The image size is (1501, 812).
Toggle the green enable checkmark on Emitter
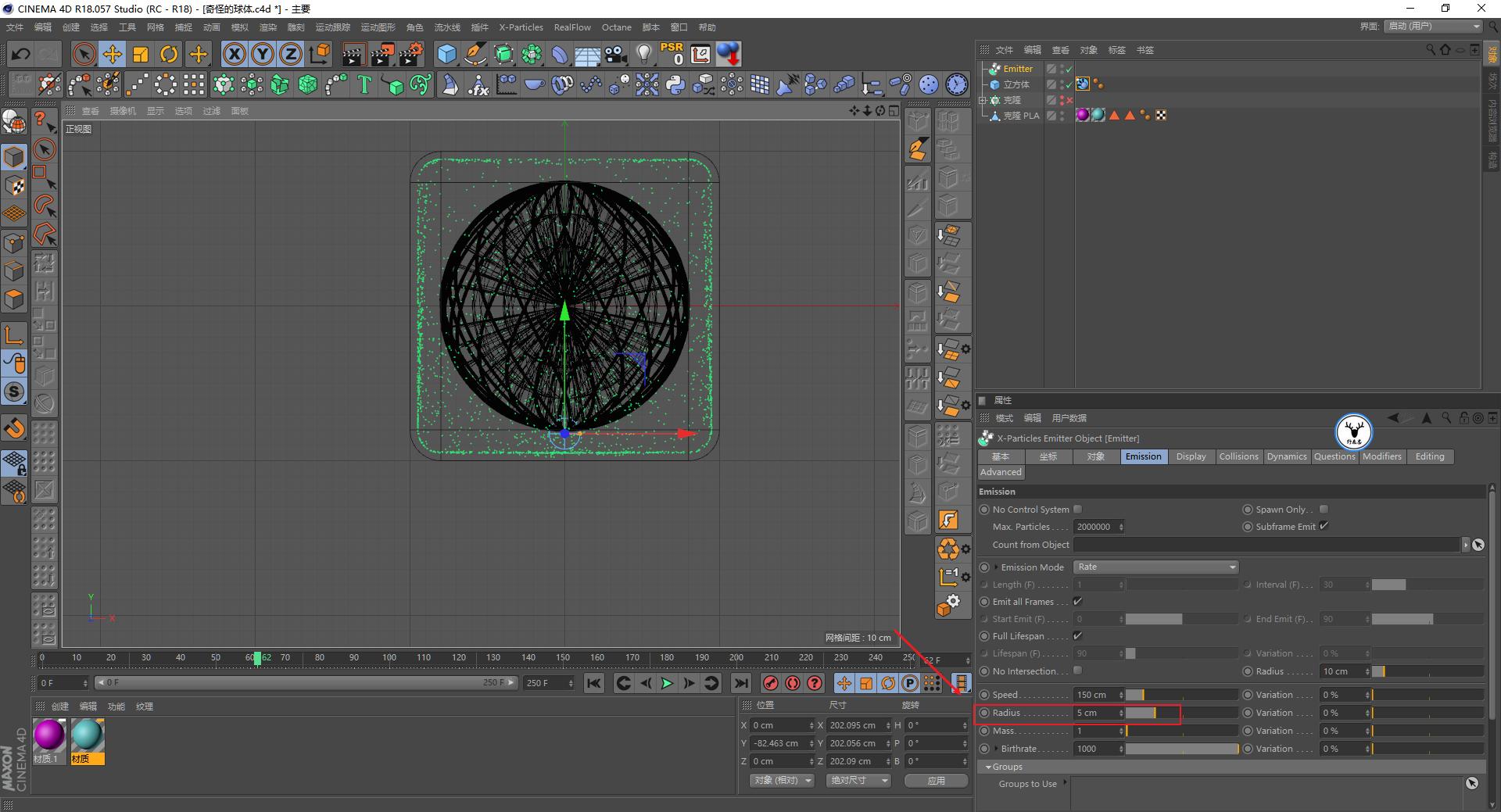[x=1069, y=69]
